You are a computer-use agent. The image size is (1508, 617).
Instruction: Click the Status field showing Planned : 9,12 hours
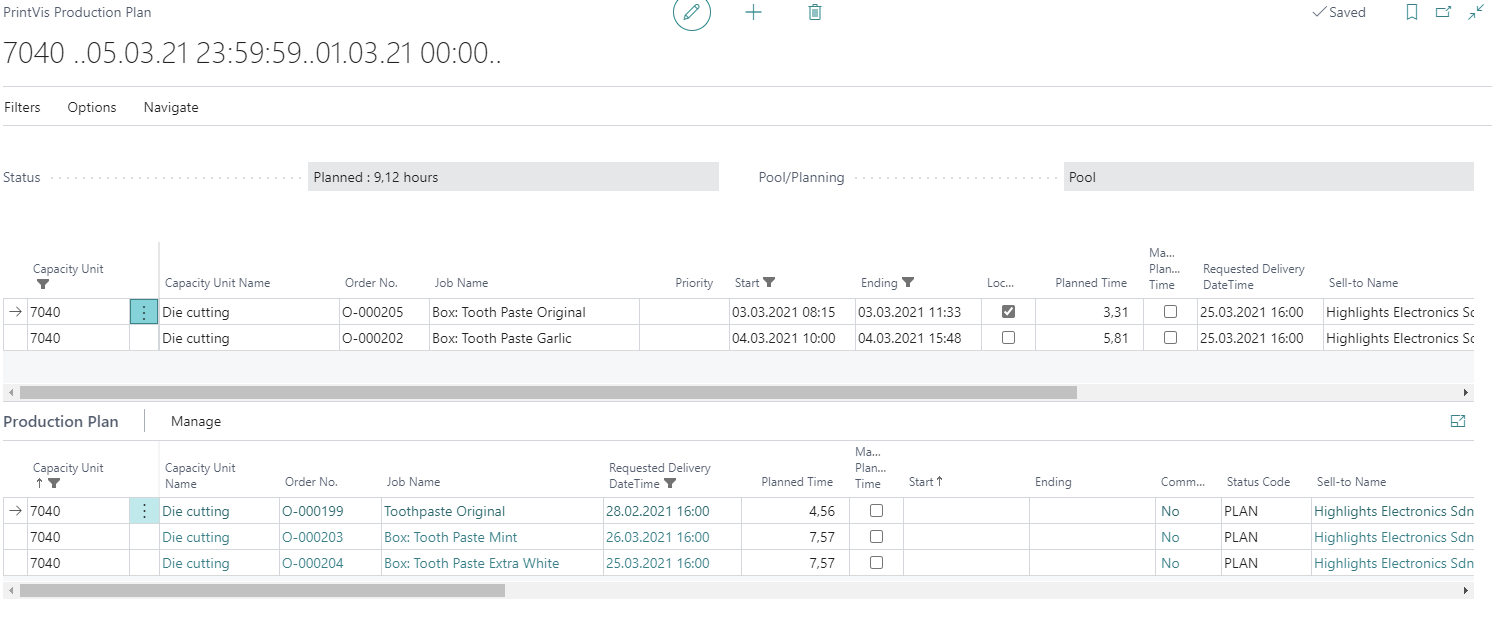[x=513, y=177]
